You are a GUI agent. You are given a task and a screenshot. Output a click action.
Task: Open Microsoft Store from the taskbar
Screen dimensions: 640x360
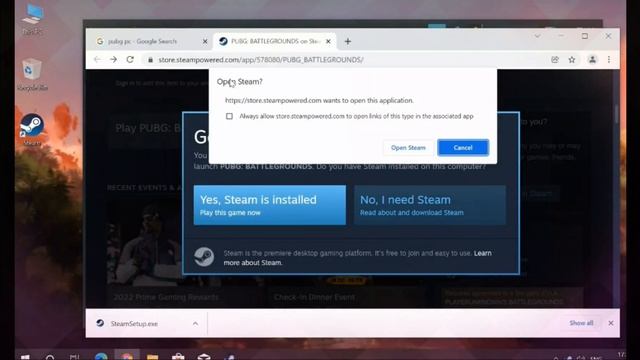coord(178,356)
